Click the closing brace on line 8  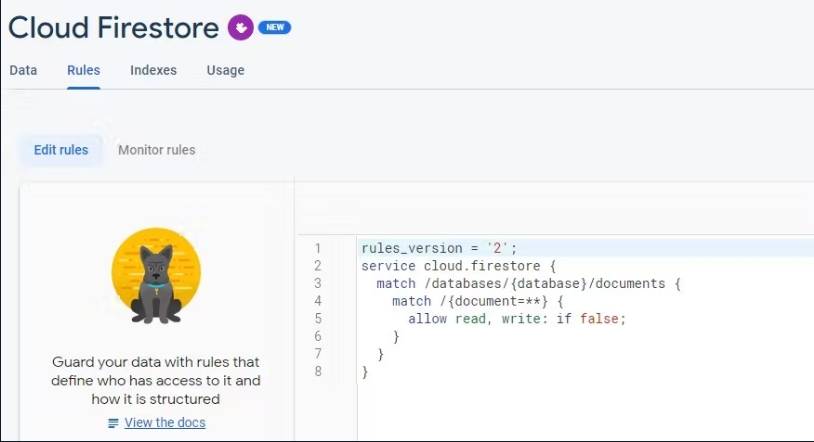point(365,372)
